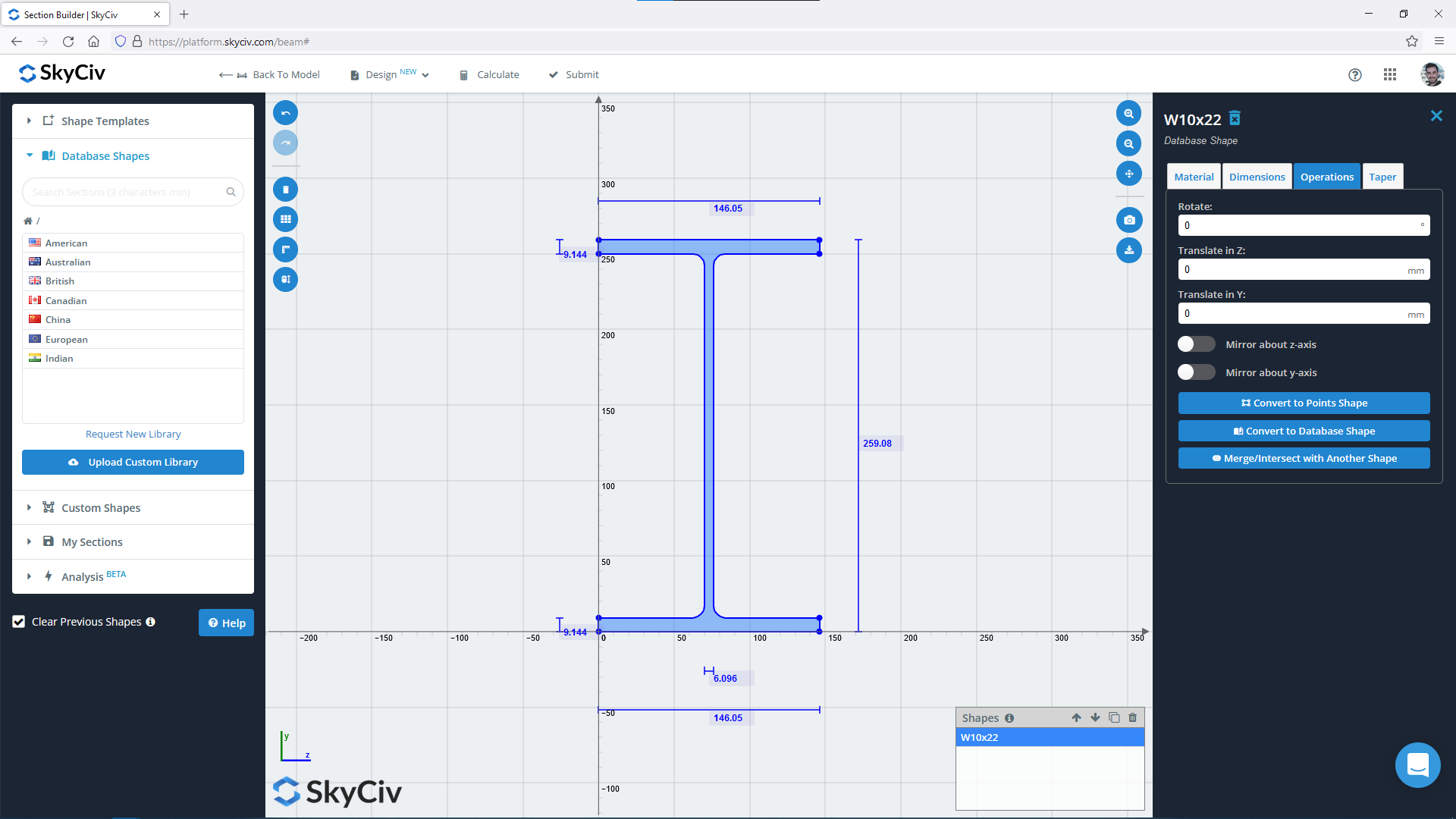The image size is (1456, 819).
Task: Click the Merge/Intersect with Another Shape button
Action: point(1304,458)
